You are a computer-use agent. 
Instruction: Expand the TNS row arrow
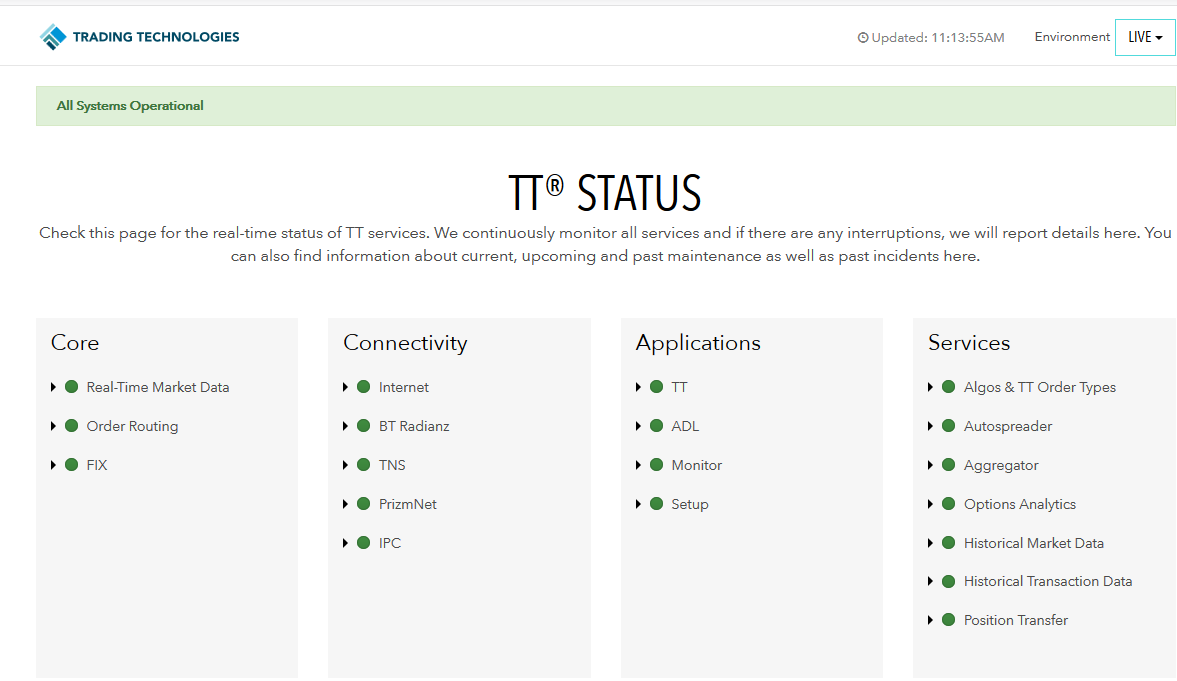point(345,466)
